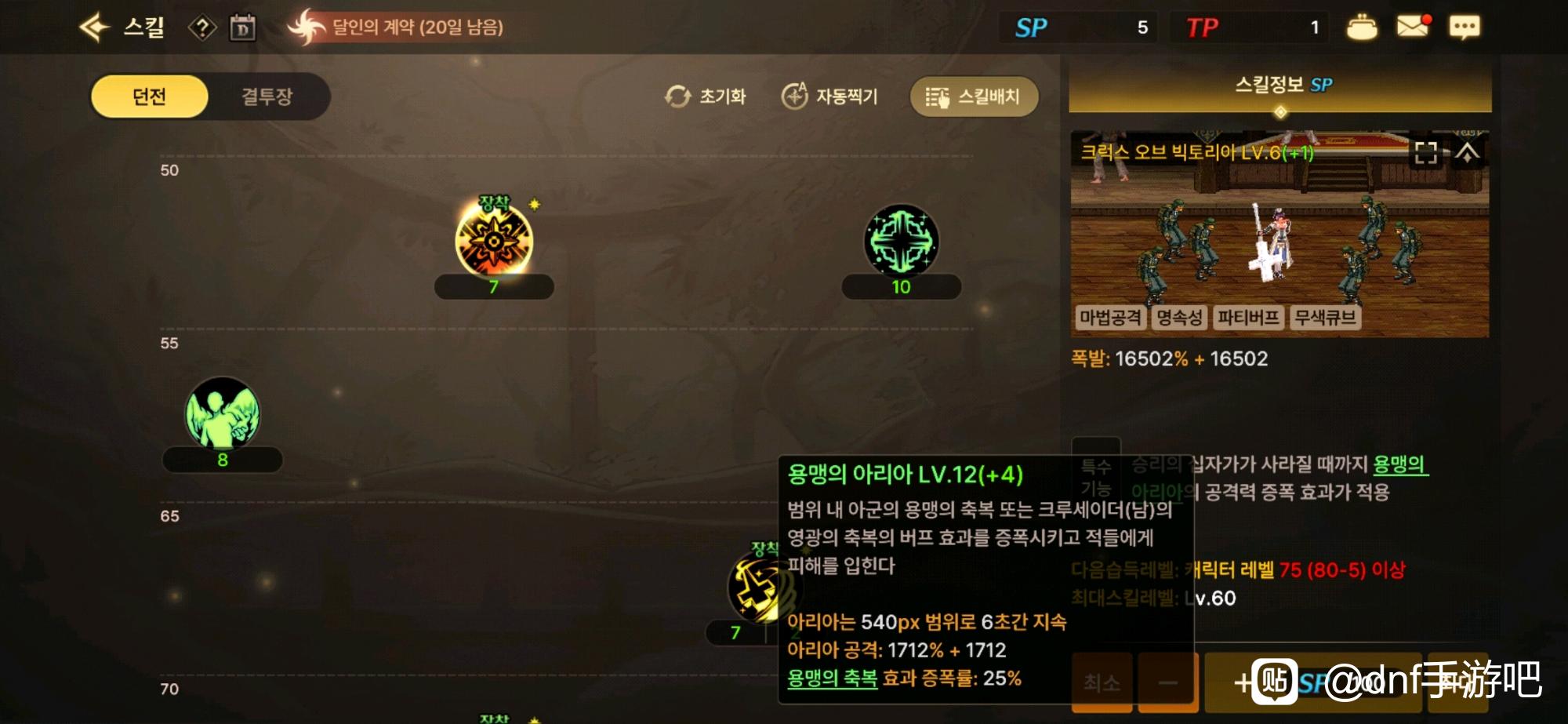
Task: Switch to the 결투장 mode toggle
Action: click(x=267, y=96)
